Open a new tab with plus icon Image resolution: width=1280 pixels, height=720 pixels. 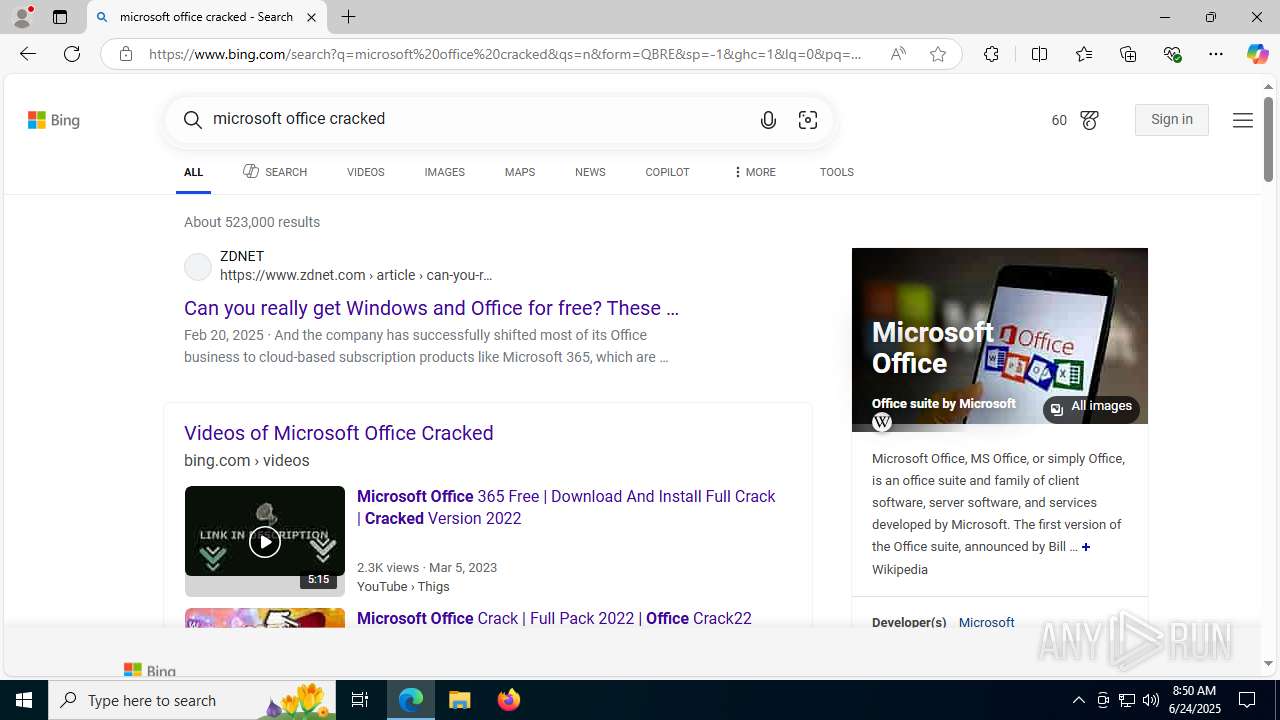[348, 17]
